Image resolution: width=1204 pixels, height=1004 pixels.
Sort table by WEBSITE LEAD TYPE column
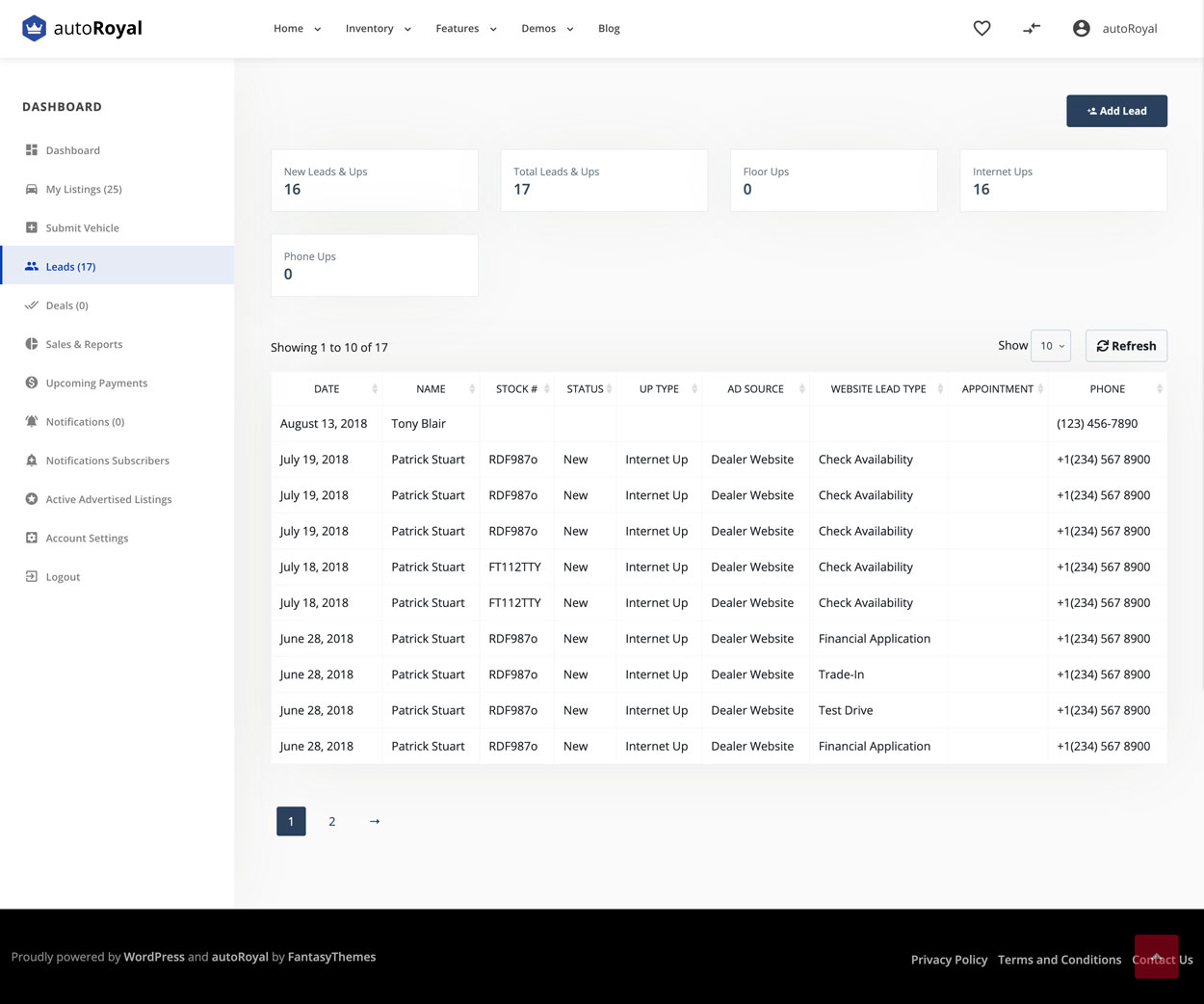(878, 389)
